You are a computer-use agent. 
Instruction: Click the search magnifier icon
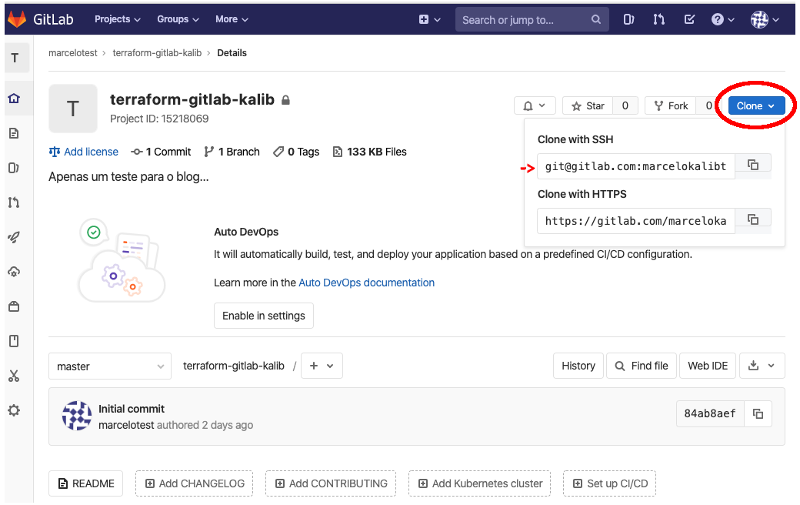tap(596, 19)
